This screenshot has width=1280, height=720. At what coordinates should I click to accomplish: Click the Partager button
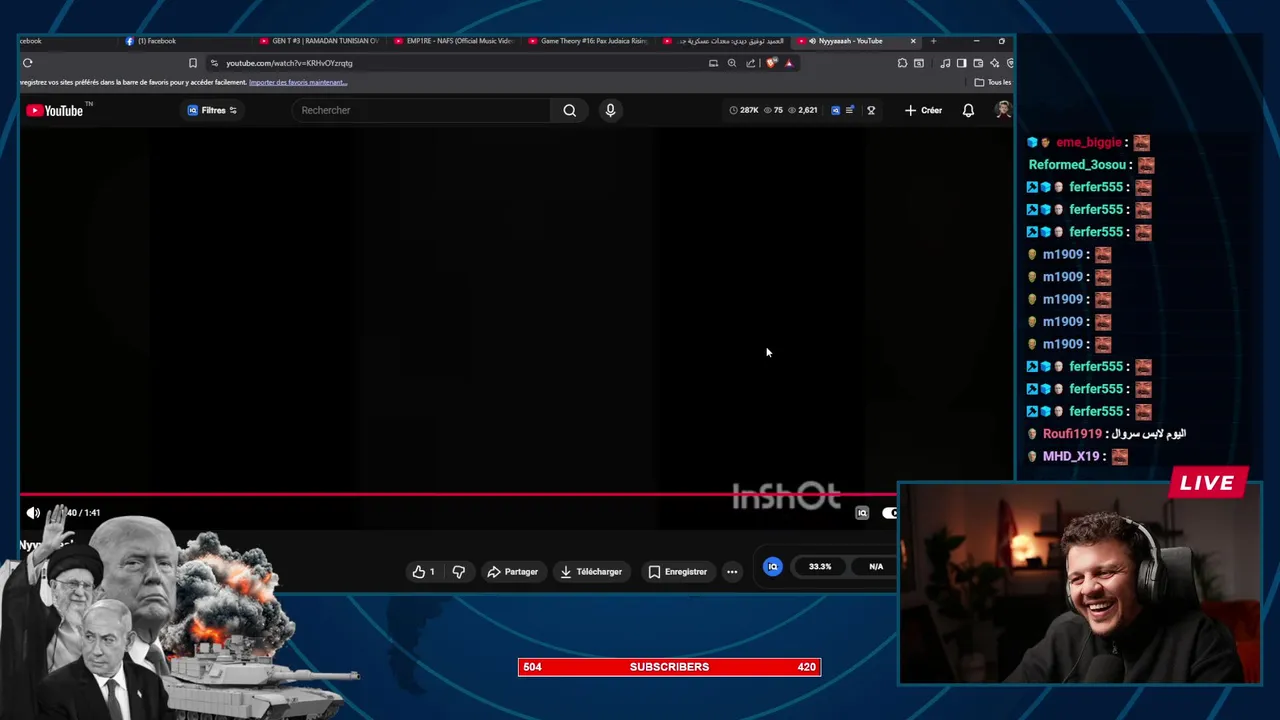click(512, 572)
